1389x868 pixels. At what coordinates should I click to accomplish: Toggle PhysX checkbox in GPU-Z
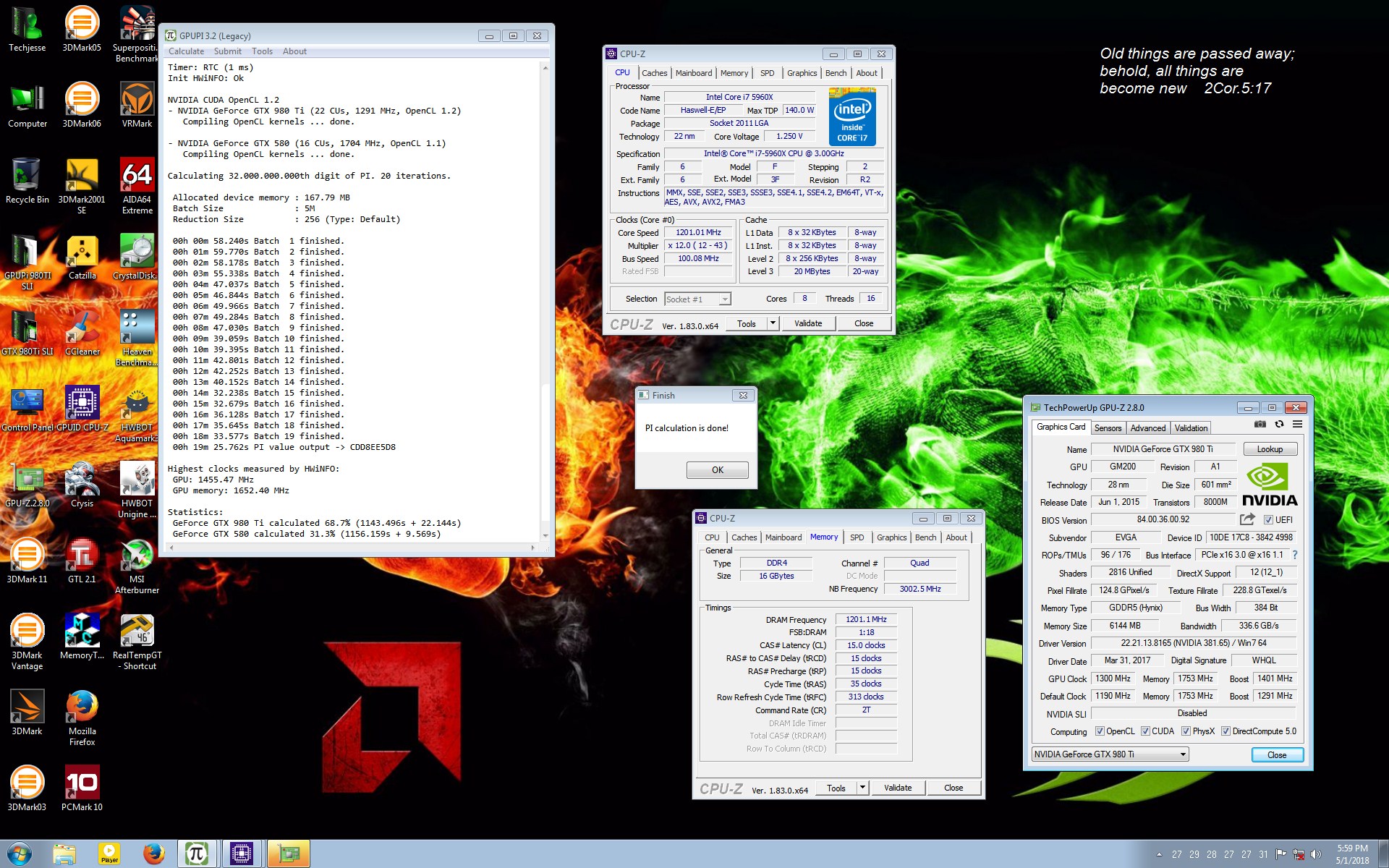(1186, 731)
